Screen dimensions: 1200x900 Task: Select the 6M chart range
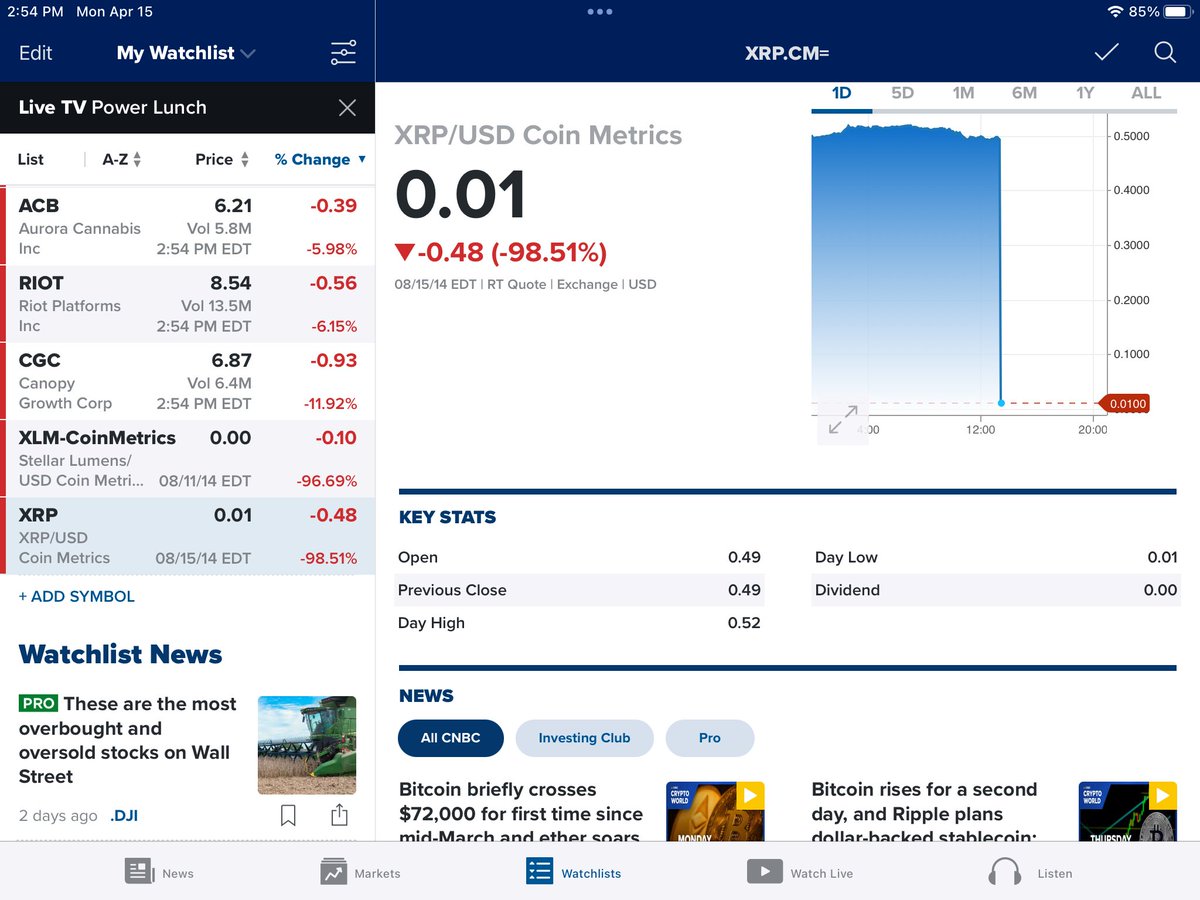pyautogui.click(x=1024, y=93)
